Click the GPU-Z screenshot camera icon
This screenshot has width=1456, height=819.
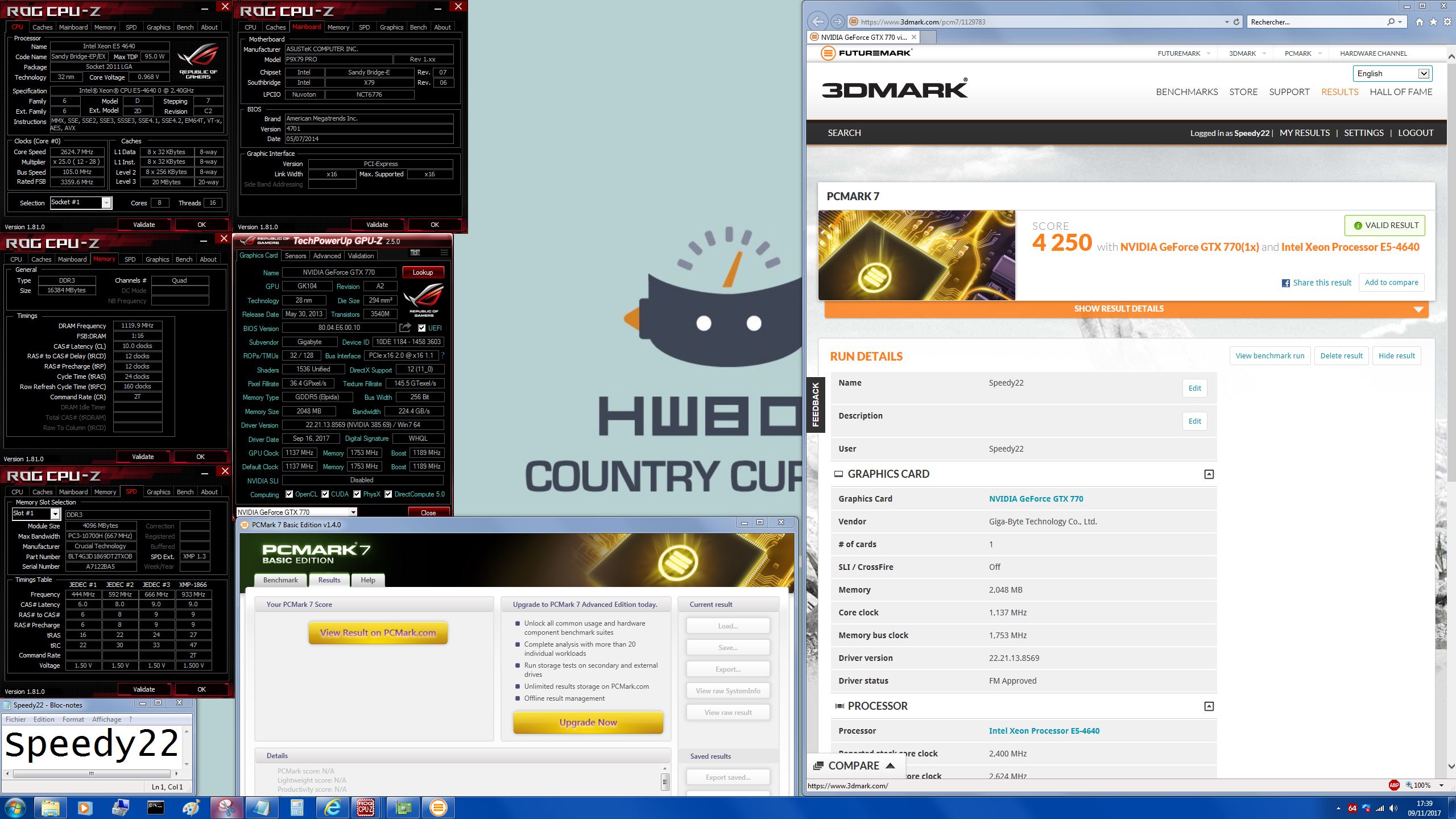(x=415, y=253)
